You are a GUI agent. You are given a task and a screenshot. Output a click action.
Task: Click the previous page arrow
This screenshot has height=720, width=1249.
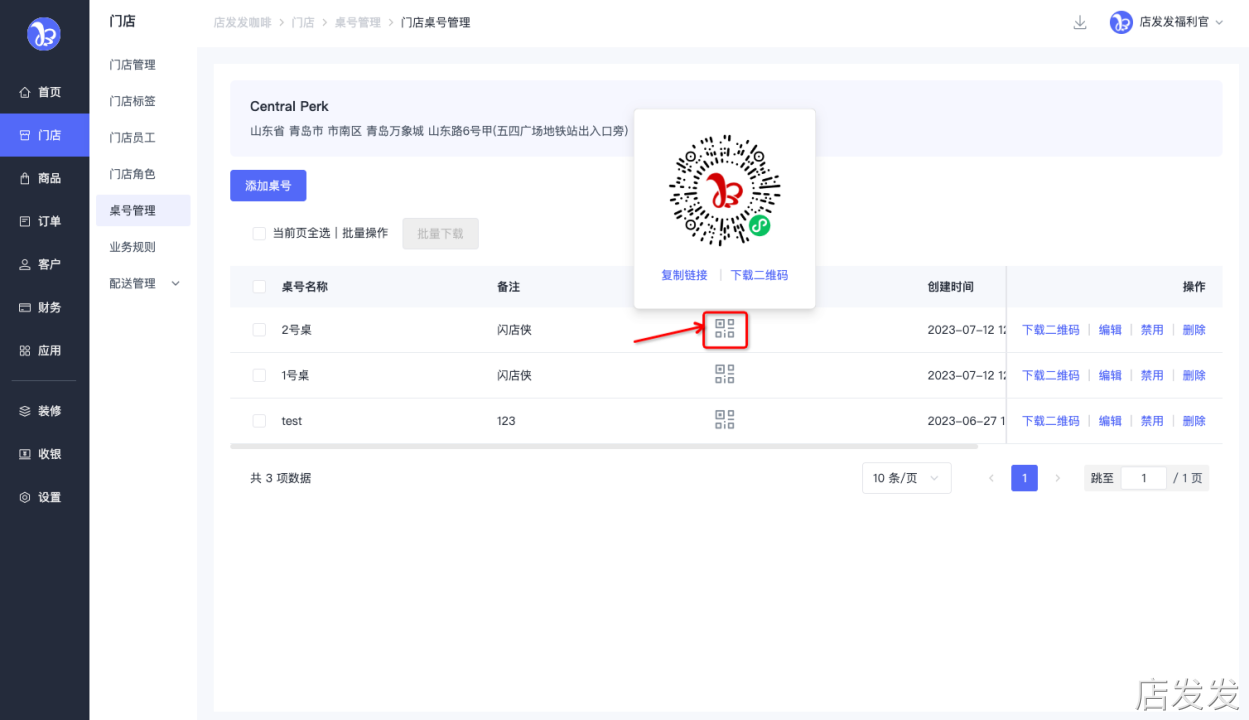coord(991,478)
